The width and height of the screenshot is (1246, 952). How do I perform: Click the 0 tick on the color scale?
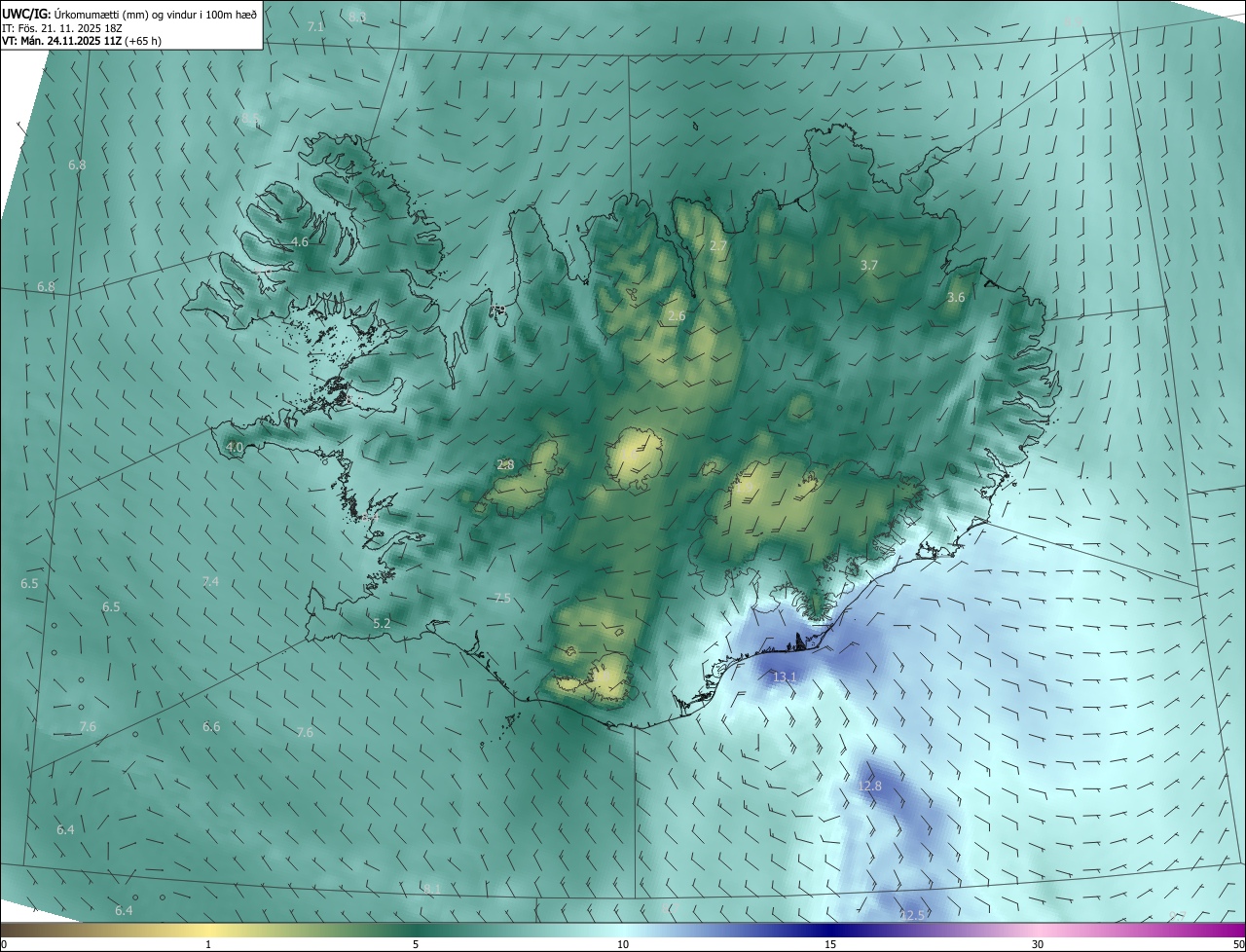(x=4, y=944)
